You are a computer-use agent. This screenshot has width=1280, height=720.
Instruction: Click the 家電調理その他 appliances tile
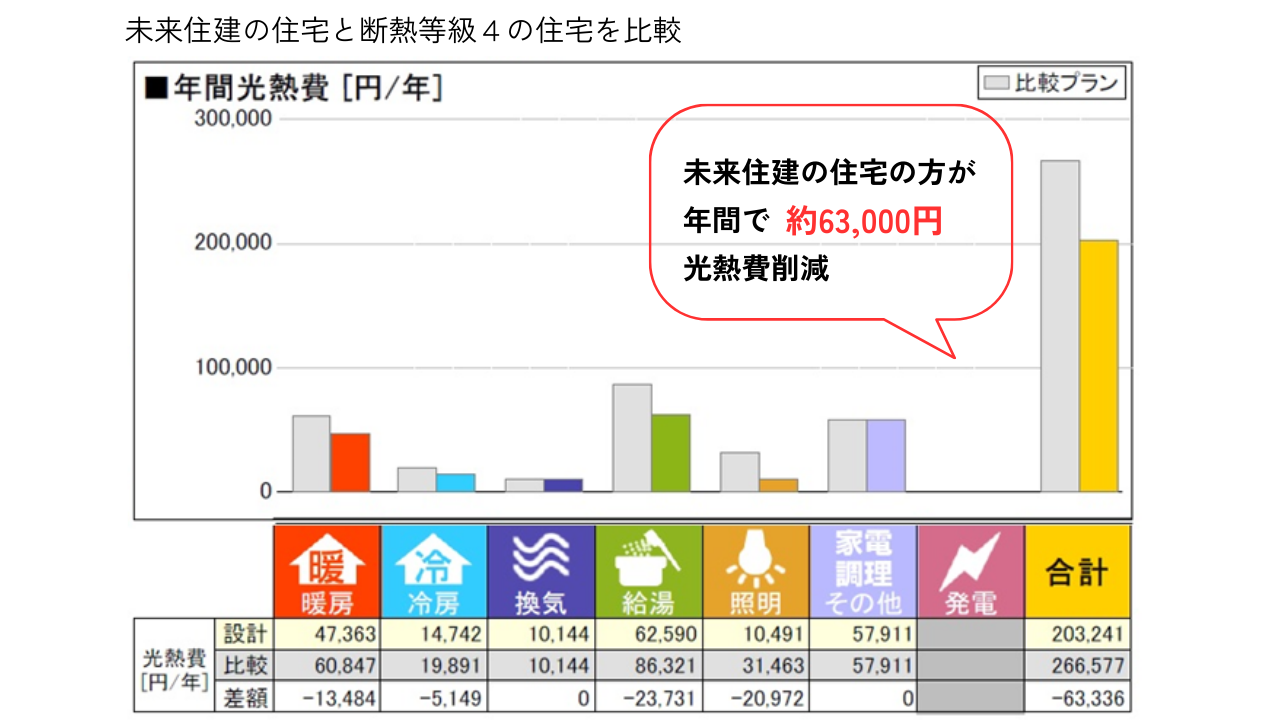pyautogui.click(x=863, y=571)
